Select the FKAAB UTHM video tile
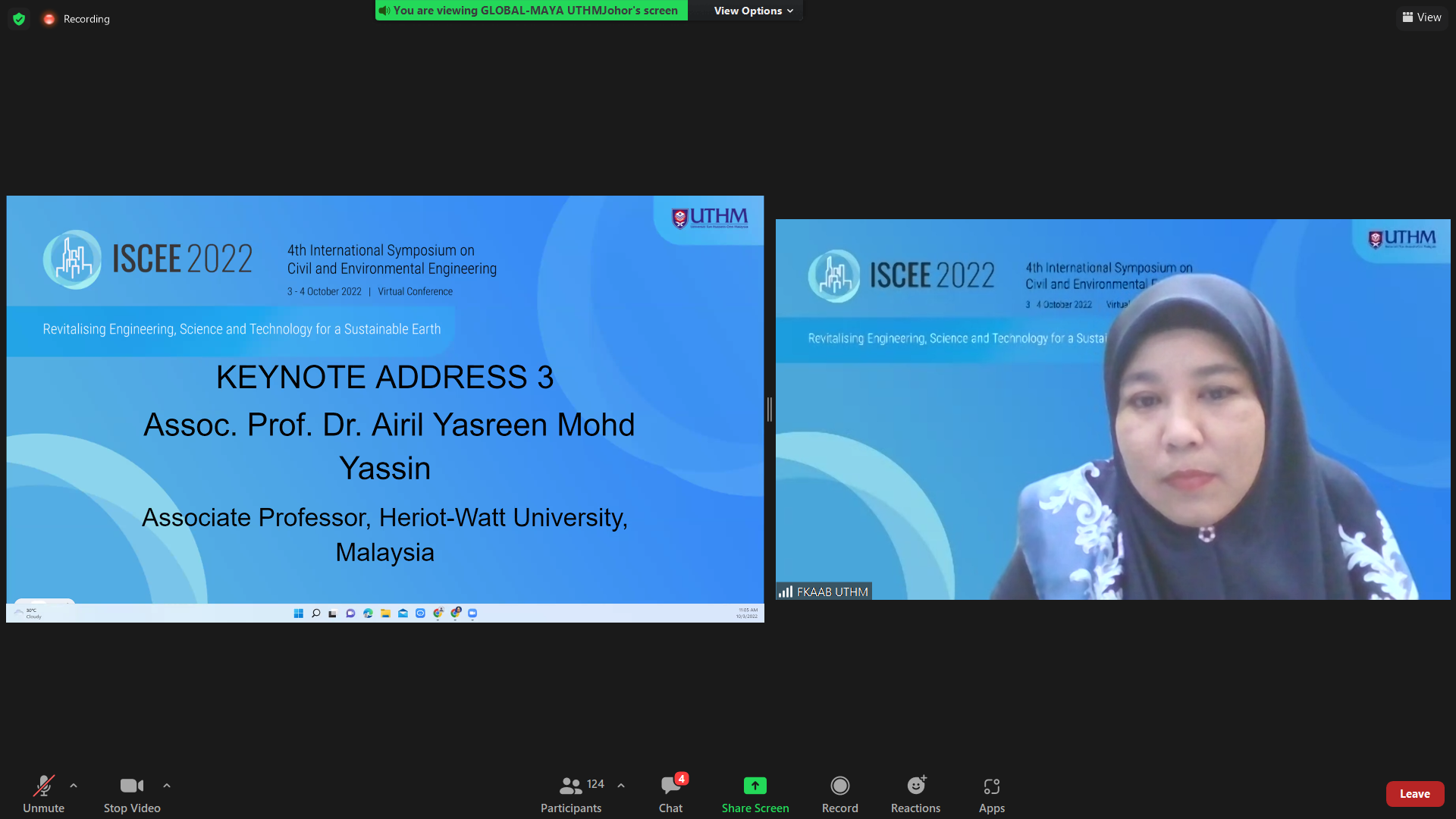The height and width of the screenshot is (819, 1456). click(1112, 409)
